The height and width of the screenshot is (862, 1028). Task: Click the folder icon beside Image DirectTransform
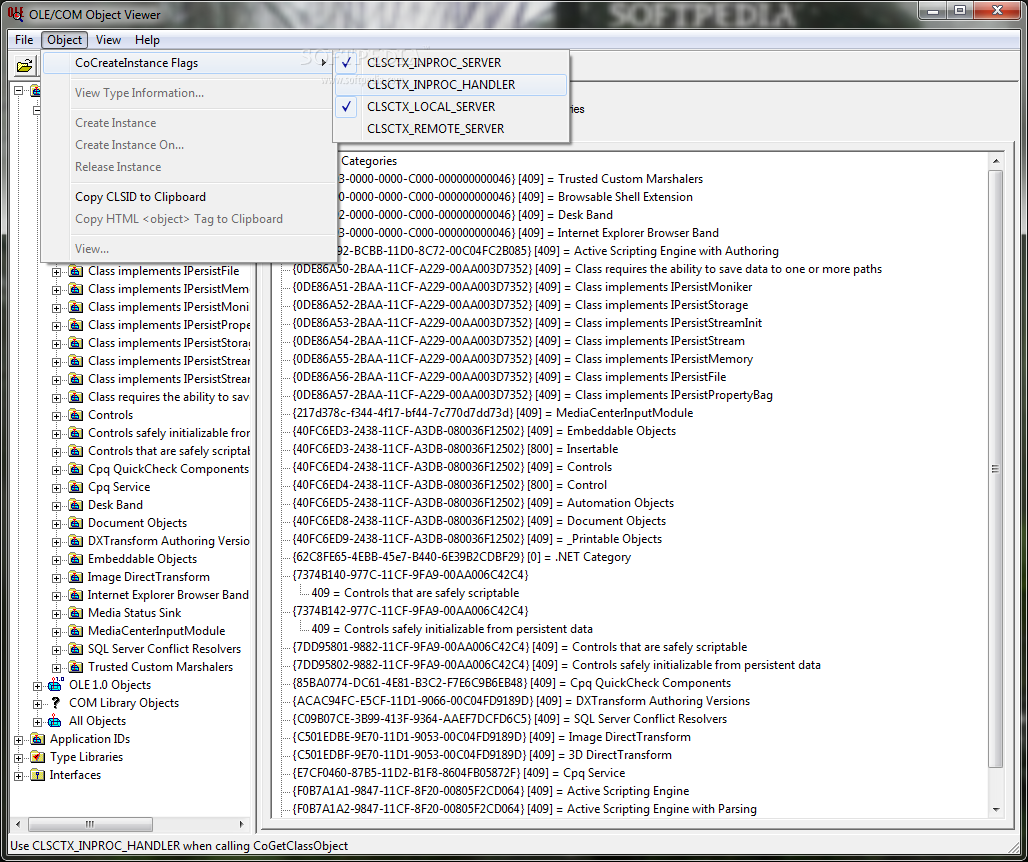point(76,577)
